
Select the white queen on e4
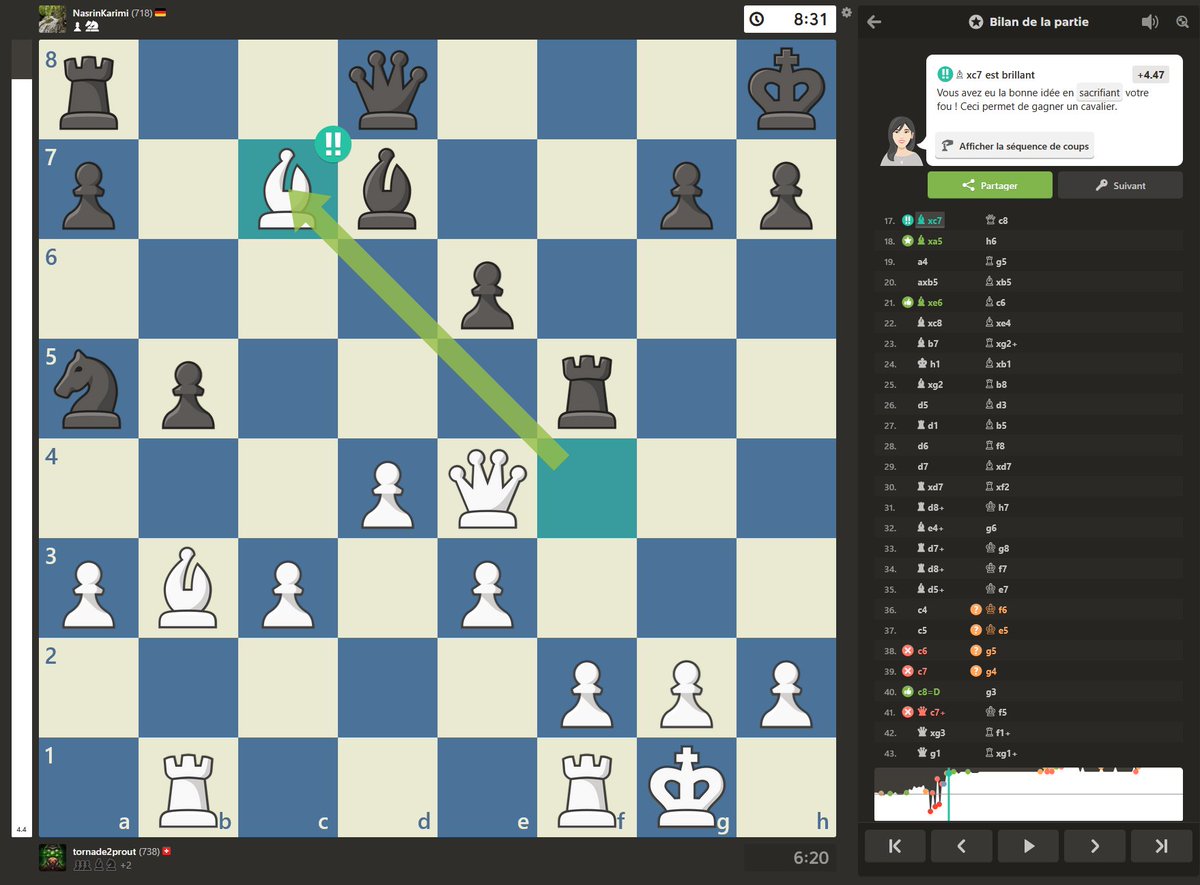(487, 487)
